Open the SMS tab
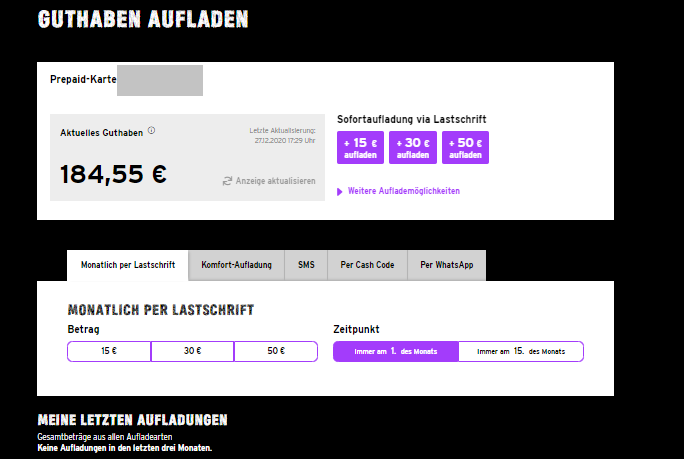Screen dimensions: 684x459 tap(306, 265)
